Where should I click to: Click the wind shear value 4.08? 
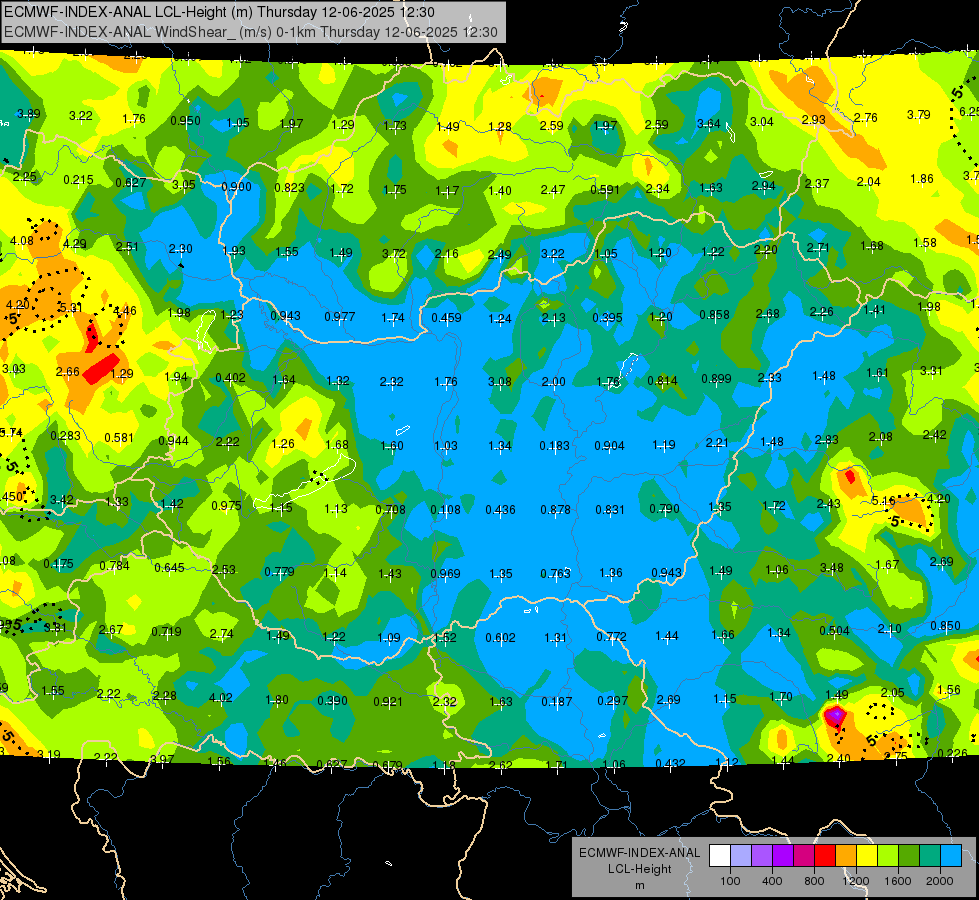22,241
